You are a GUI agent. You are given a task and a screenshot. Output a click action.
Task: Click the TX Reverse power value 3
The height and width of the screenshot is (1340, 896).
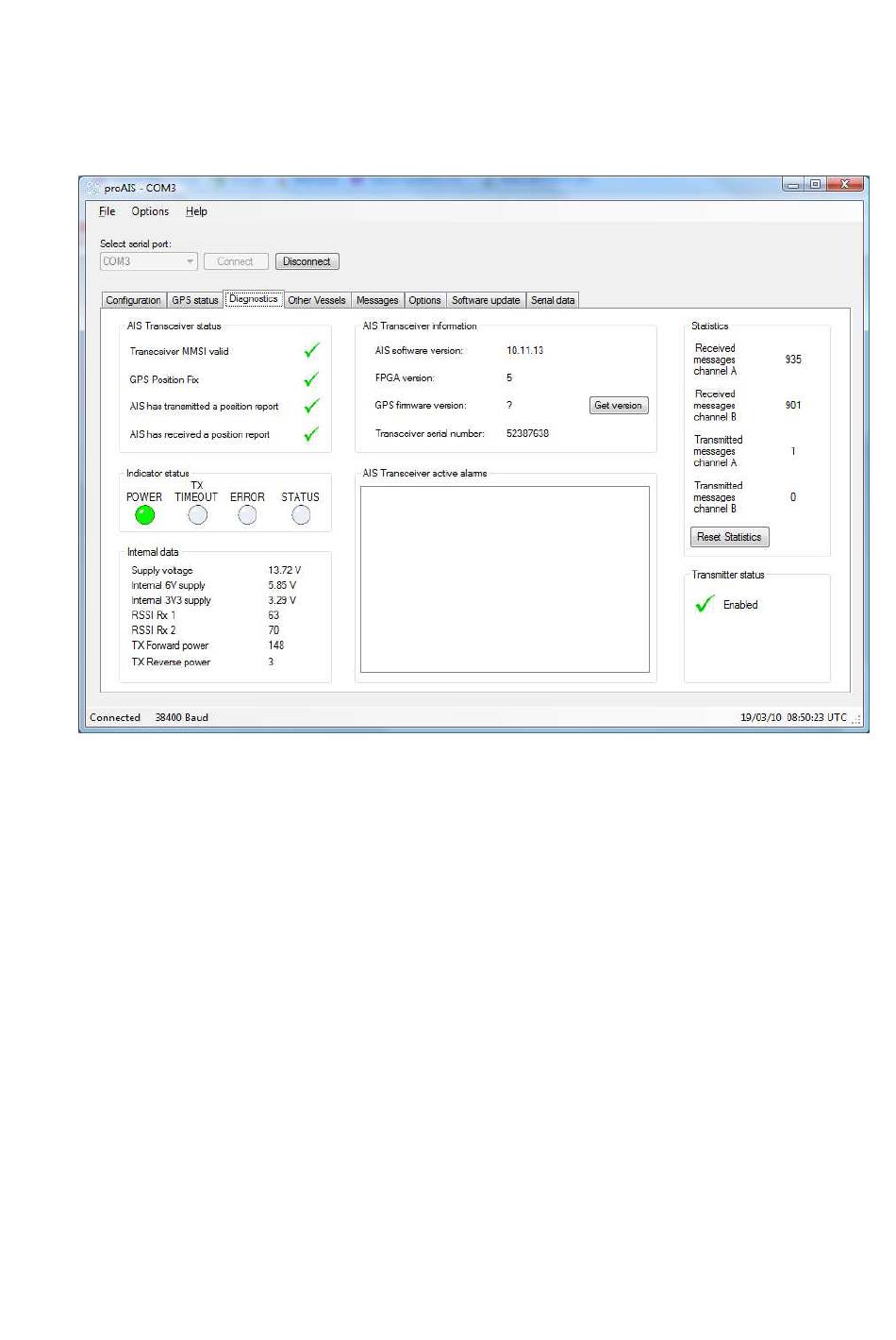[271, 662]
